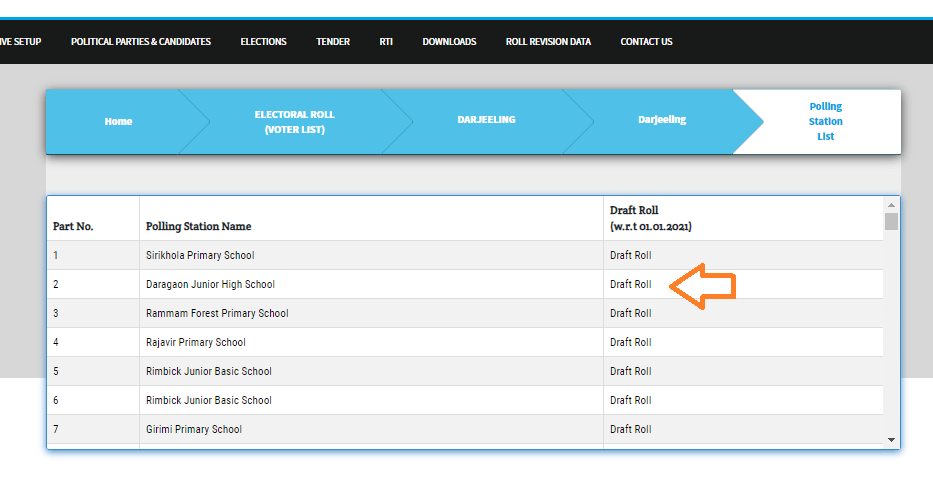The width and height of the screenshot is (933, 495).
Task: Open the Roll Revision Data menu
Action: pos(548,42)
